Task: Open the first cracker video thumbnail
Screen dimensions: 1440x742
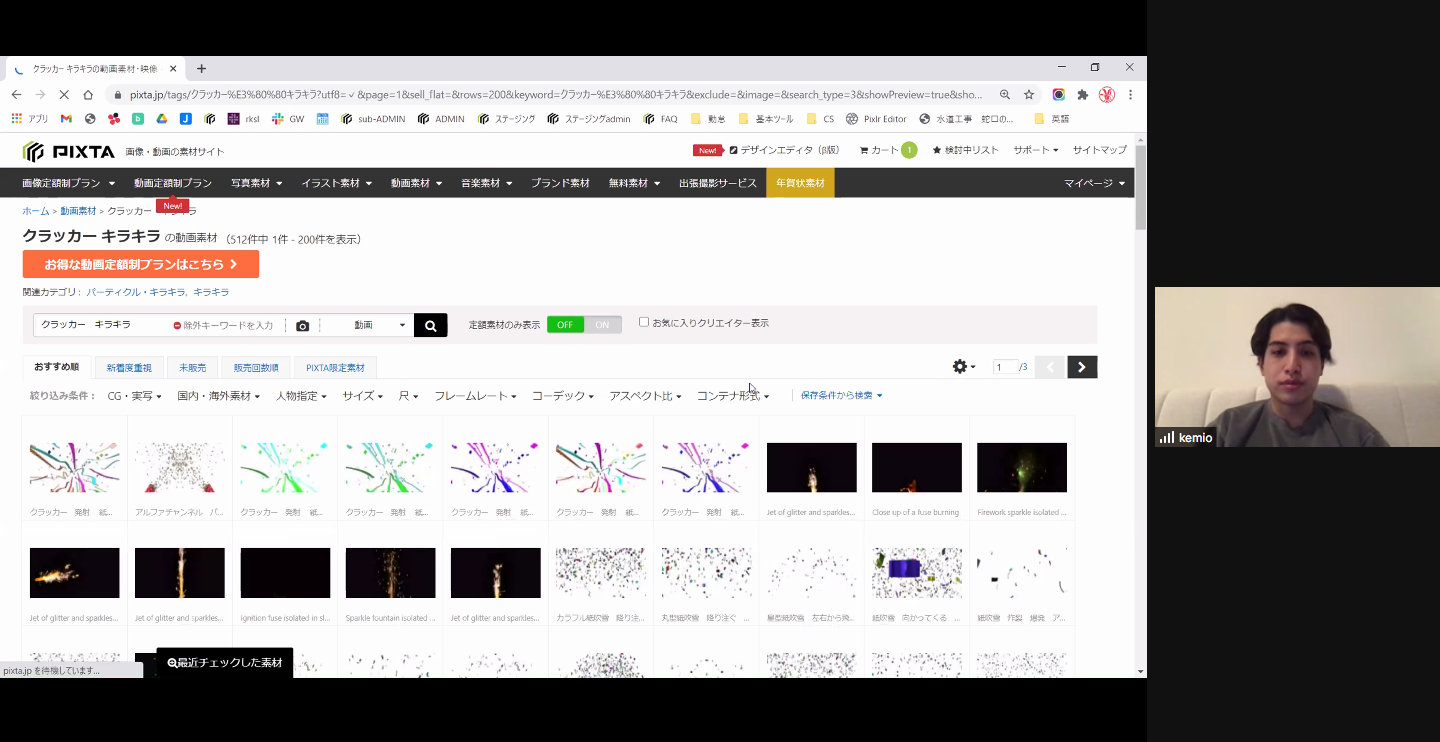Action: (75, 468)
